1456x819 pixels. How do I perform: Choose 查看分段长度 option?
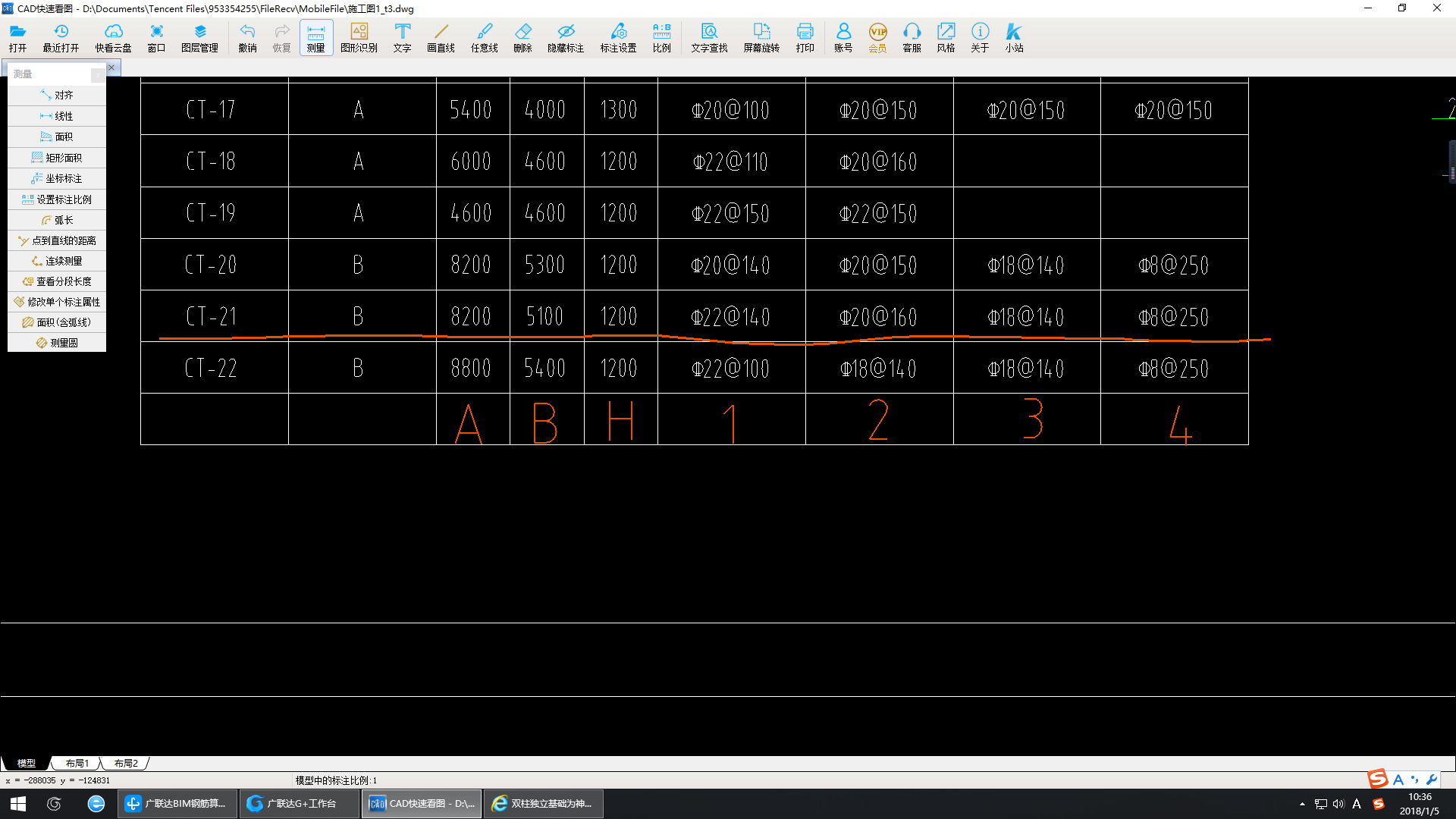click(57, 281)
